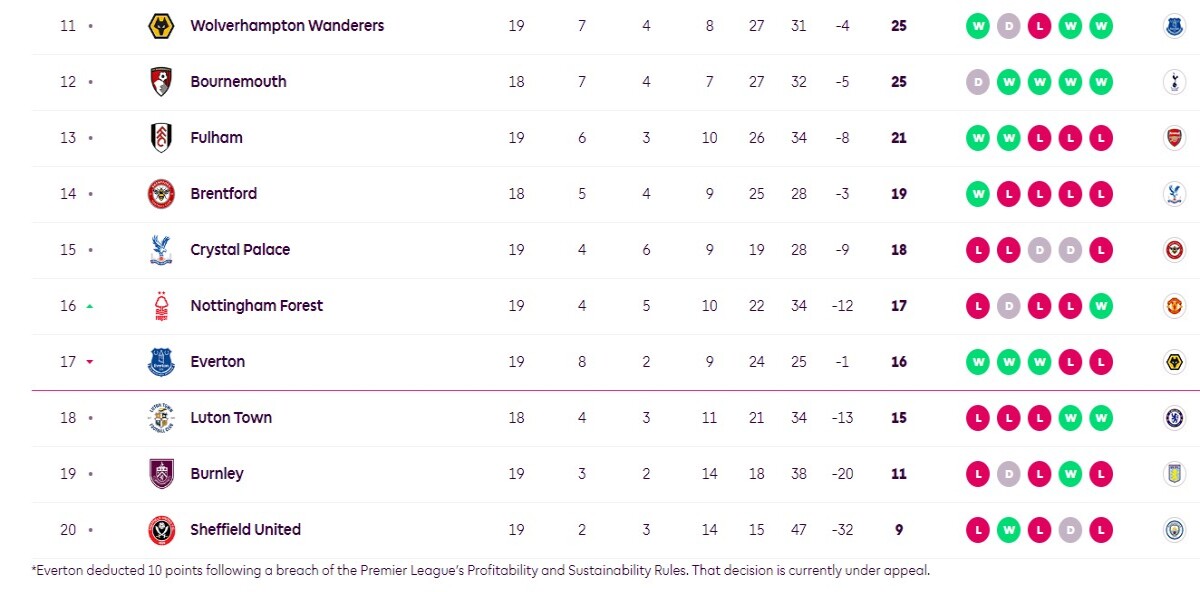Open the Everton team link
Image resolution: width=1200 pixels, height=592 pixels.
pos(218,362)
